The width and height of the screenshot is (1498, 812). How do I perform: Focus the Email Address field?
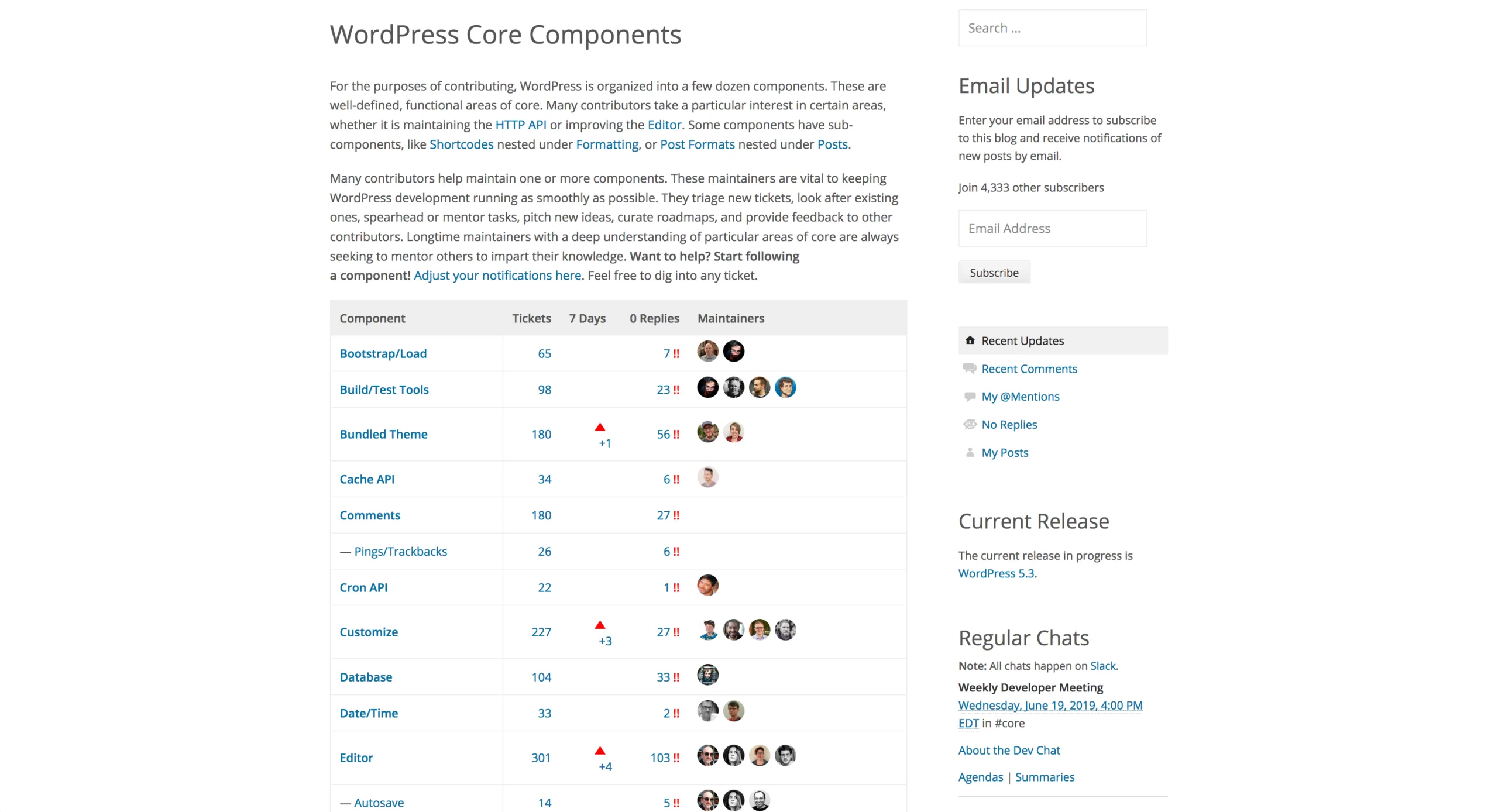pyautogui.click(x=1052, y=229)
